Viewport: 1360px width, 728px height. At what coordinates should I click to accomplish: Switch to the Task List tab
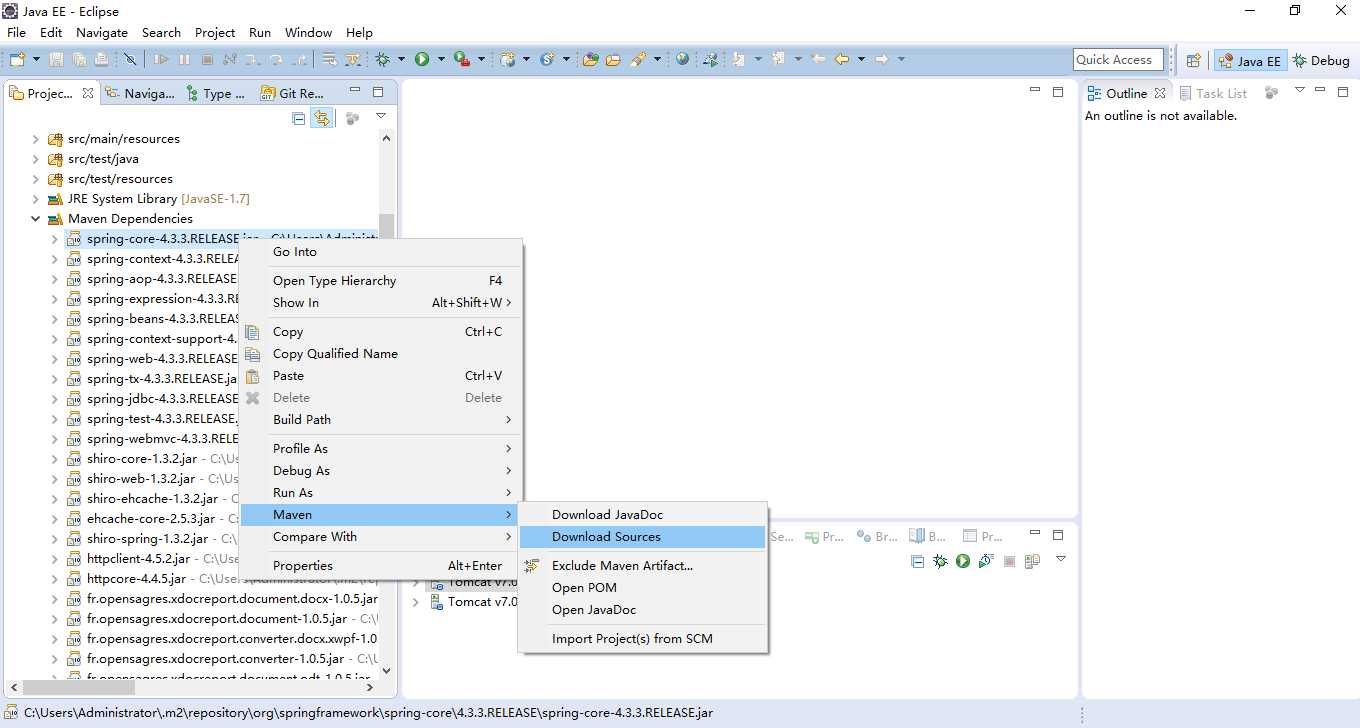point(1213,93)
